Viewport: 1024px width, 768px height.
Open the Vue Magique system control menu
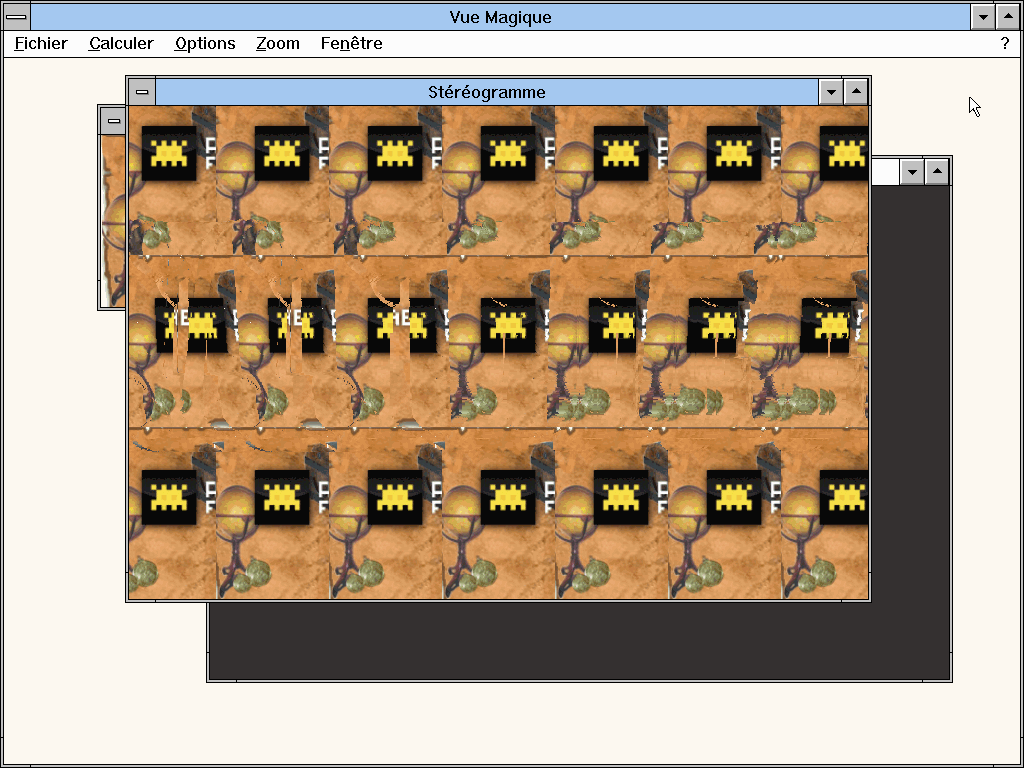pos(16,17)
